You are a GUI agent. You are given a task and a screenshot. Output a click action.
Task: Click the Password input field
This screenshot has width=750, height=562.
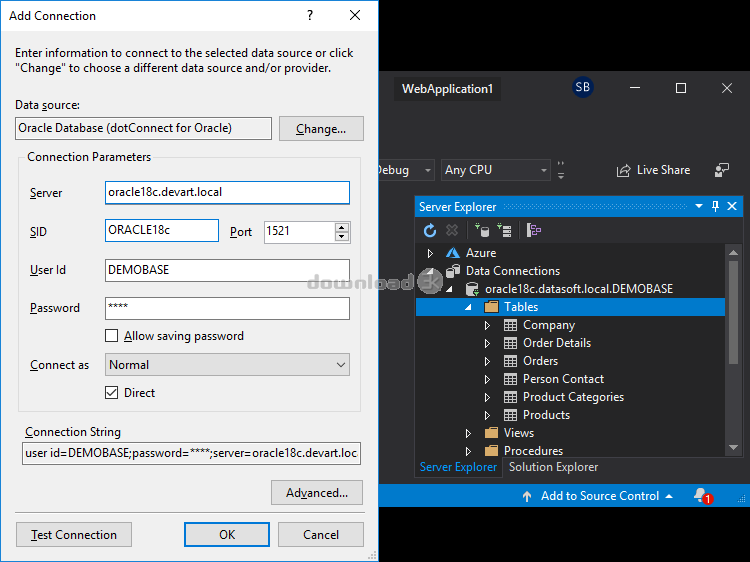227,308
